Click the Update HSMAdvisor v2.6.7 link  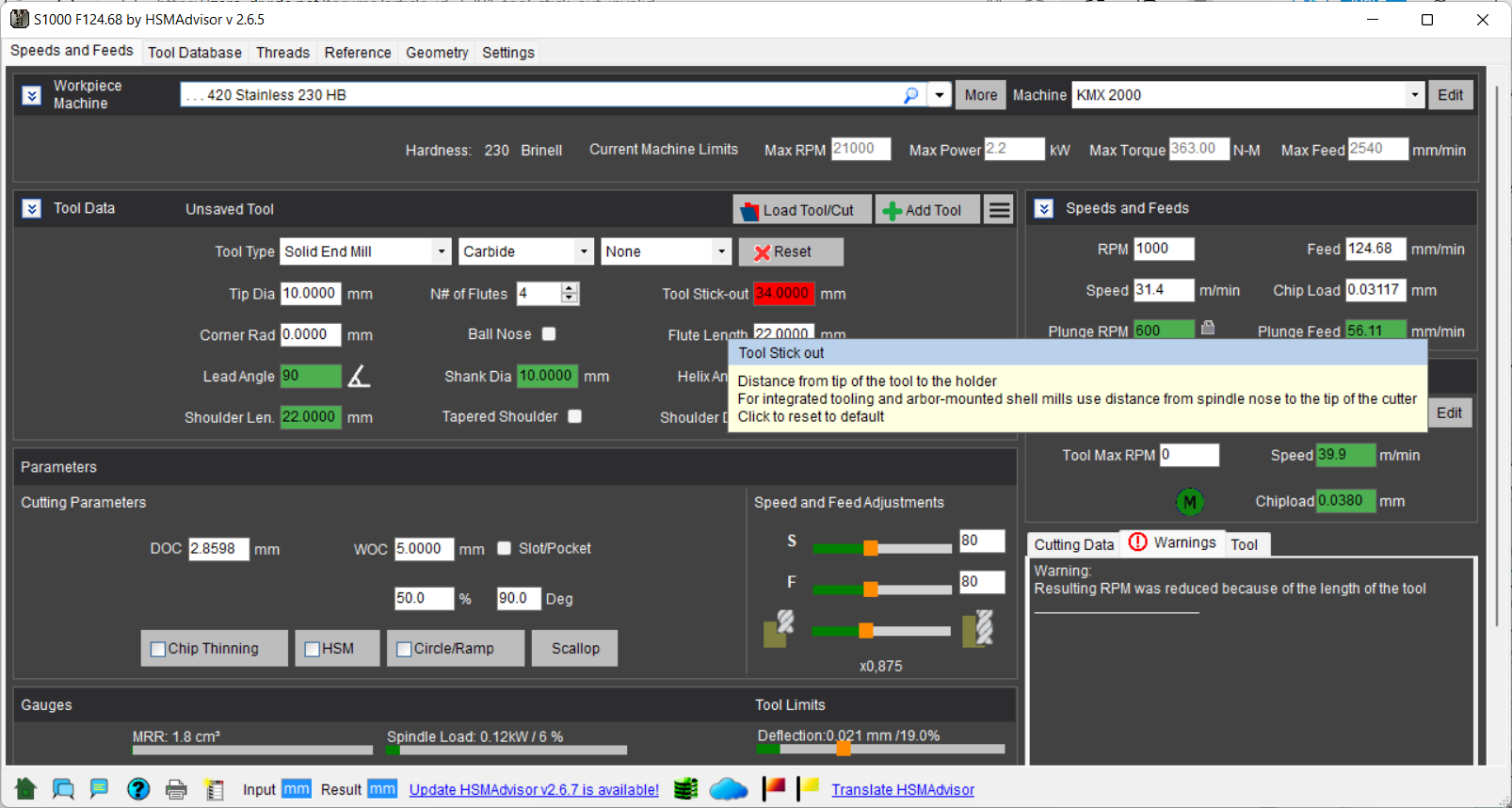(534, 790)
